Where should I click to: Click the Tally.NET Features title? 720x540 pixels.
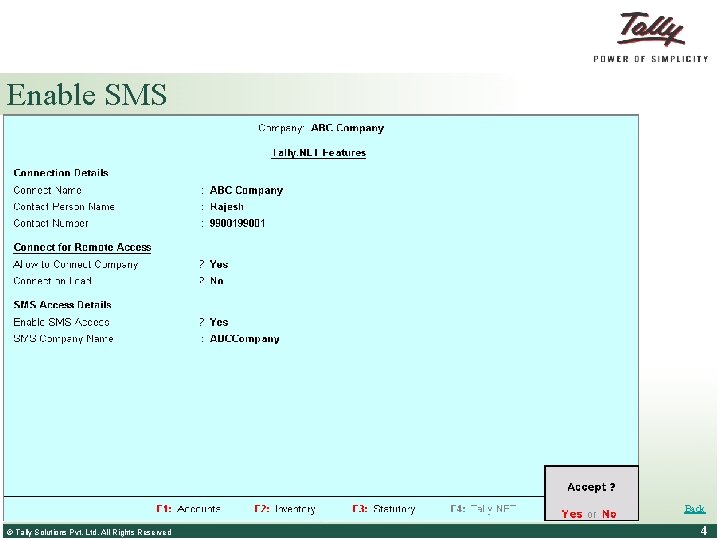click(x=319, y=152)
